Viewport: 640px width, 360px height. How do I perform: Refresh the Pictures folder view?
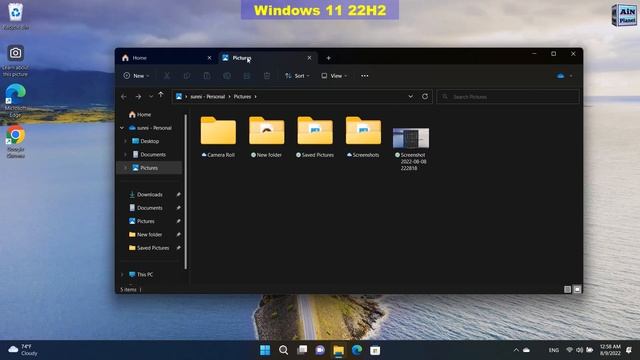(425, 97)
